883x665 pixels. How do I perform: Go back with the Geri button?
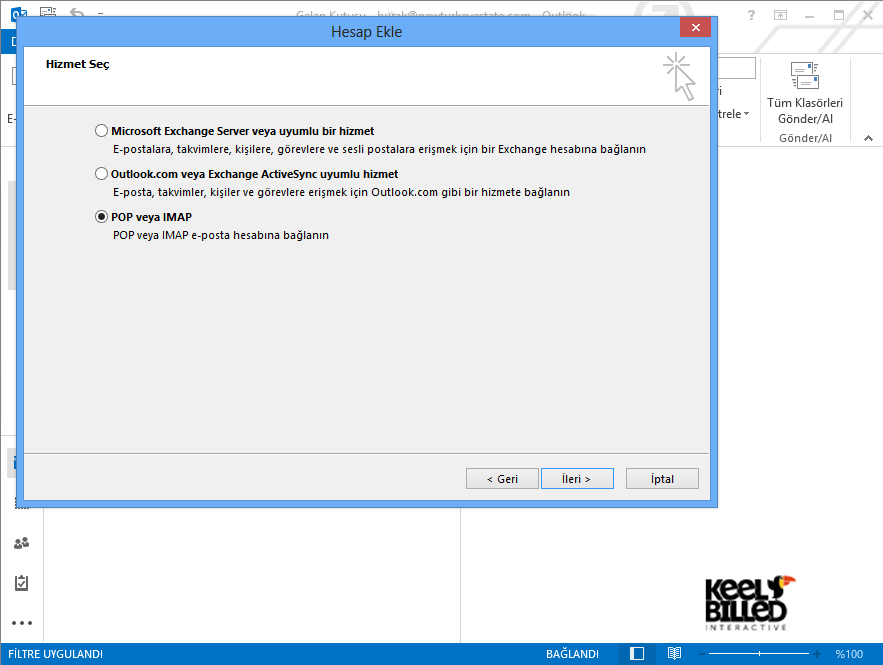pos(502,479)
